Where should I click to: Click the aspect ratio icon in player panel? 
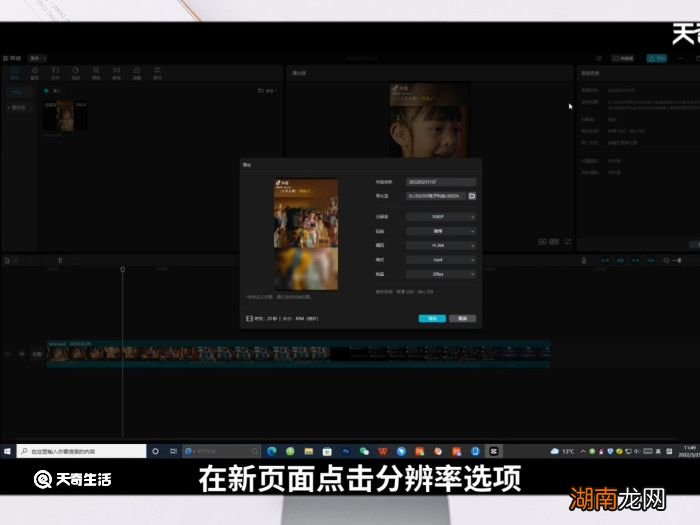click(x=554, y=242)
